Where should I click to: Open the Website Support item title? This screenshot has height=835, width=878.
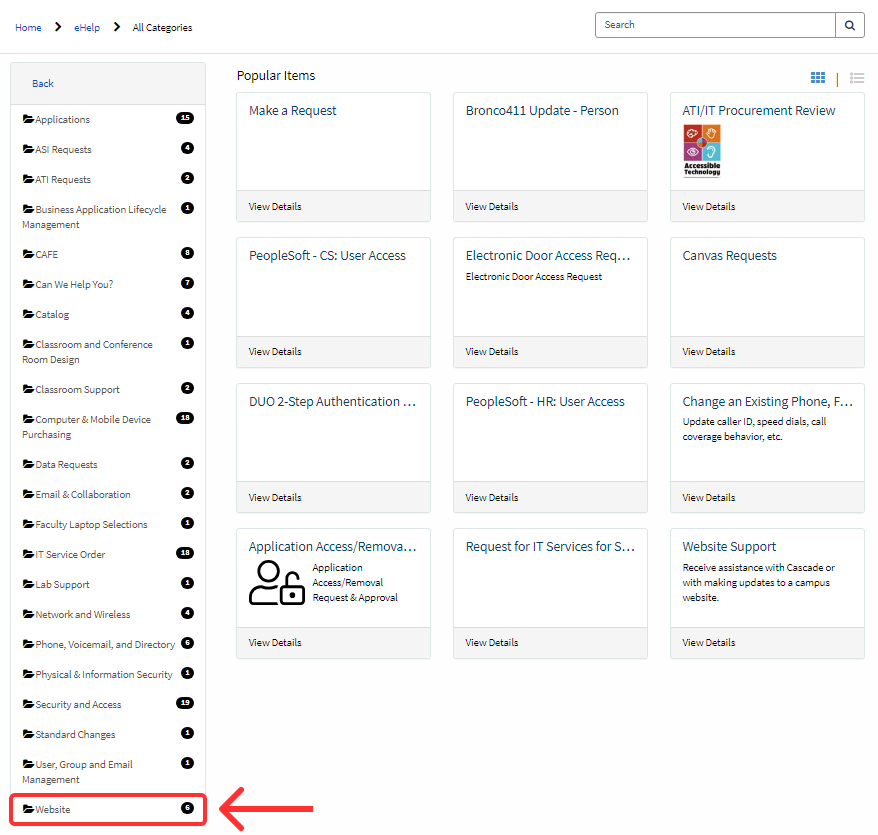729,547
